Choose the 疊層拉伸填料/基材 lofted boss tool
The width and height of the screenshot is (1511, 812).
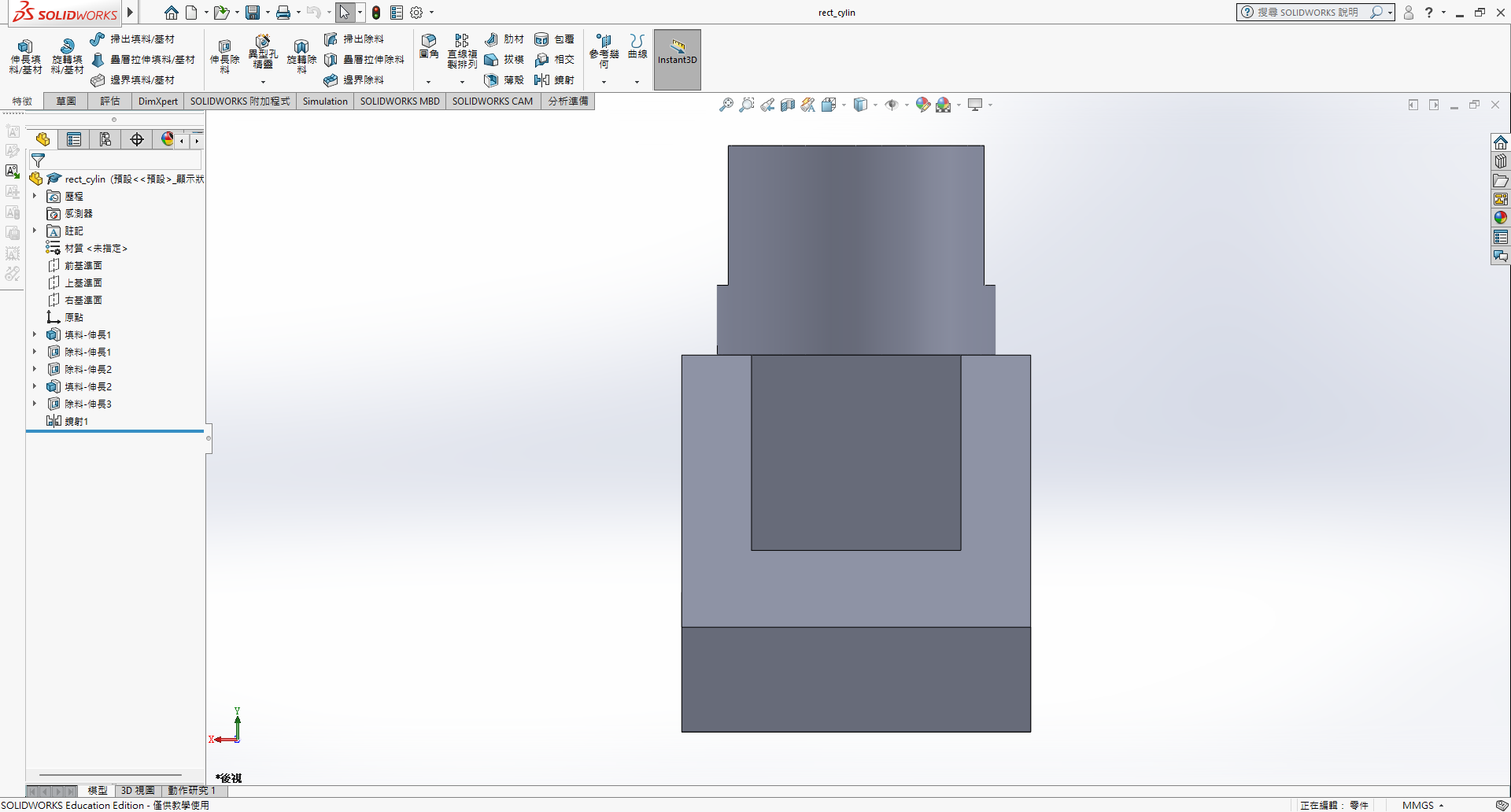tap(142, 60)
